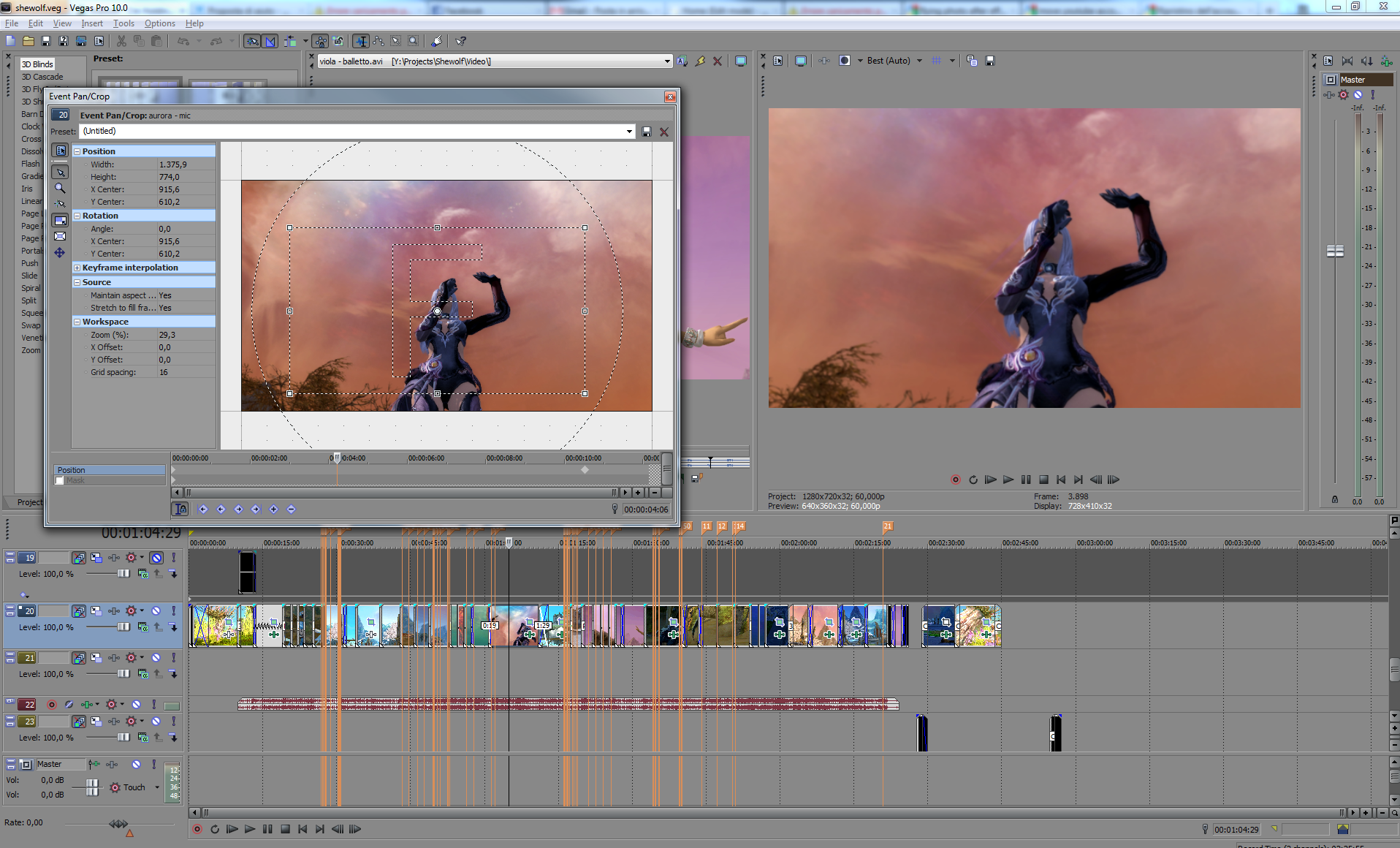Check the Mask checkbox in Pan/Crop

click(x=60, y=480)
